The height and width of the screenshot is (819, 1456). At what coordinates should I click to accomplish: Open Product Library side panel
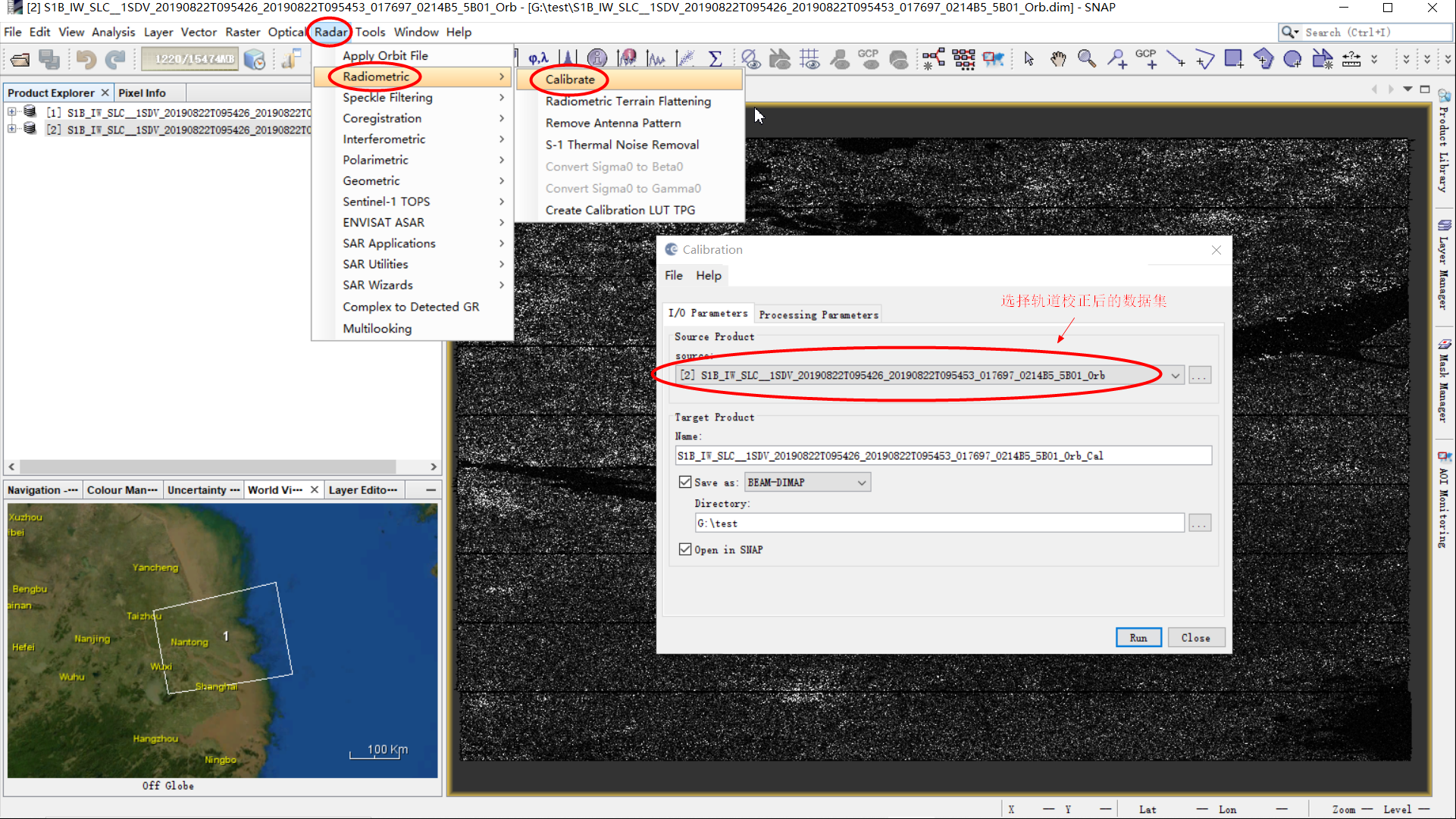click(x=1445, y=141)
